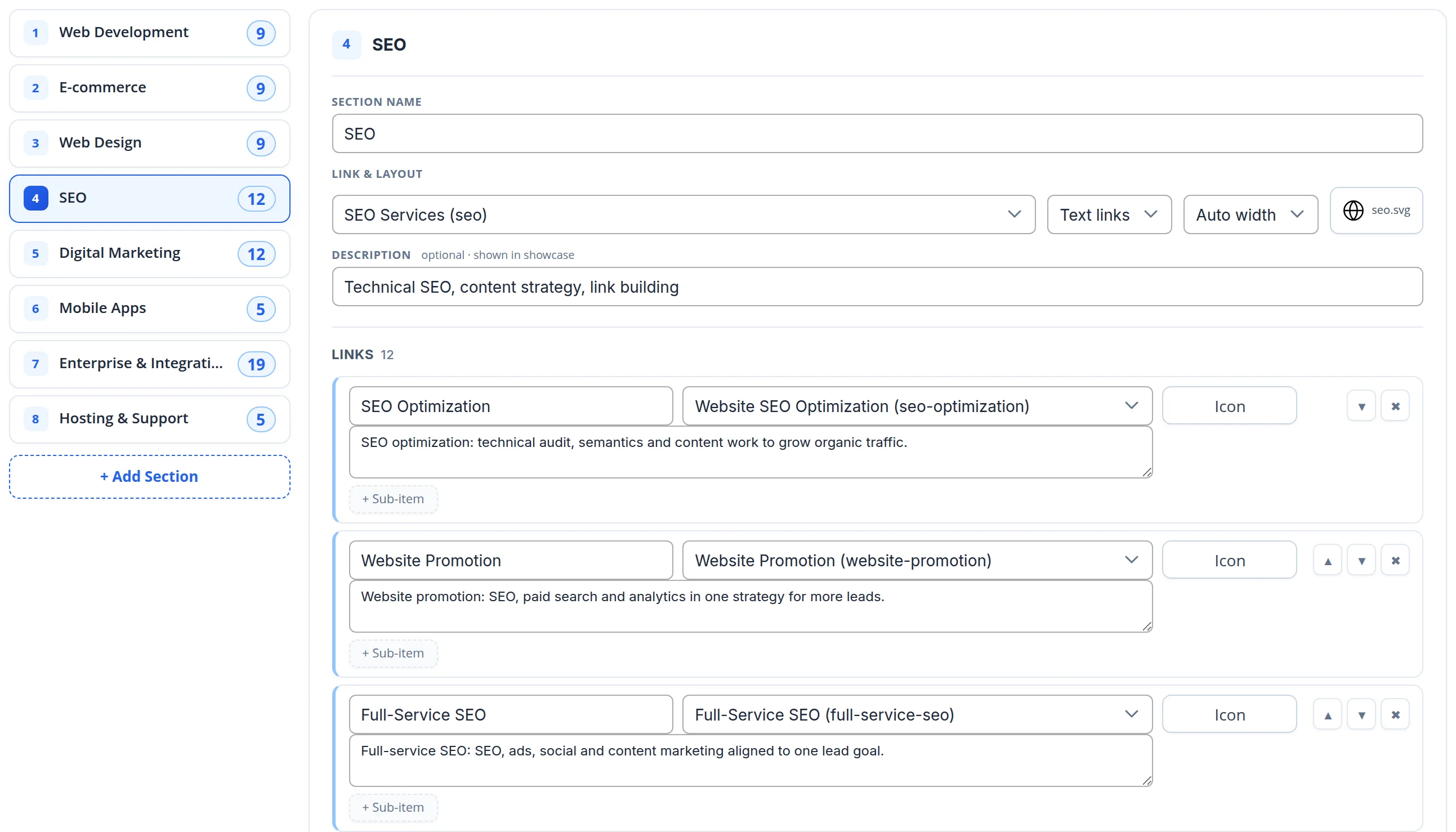Select the Enterprise & Integrati... section
The height and width of the screenshot is (832, 1456).
pos(150,364)
